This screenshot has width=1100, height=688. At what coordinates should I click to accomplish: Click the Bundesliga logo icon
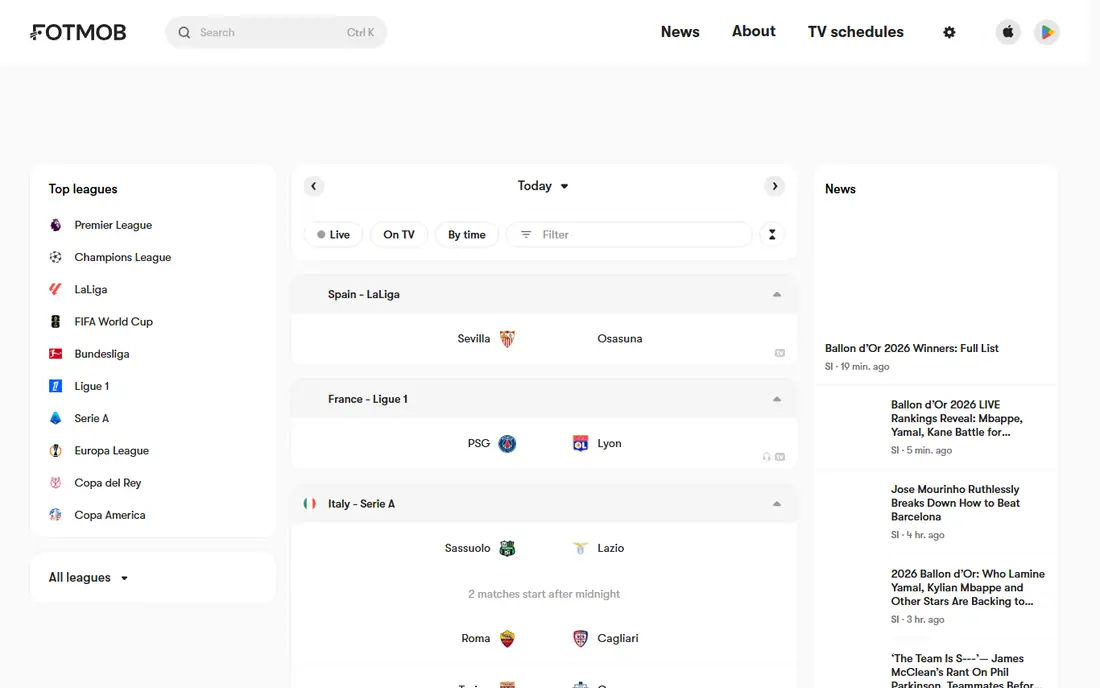pos(55,354)
